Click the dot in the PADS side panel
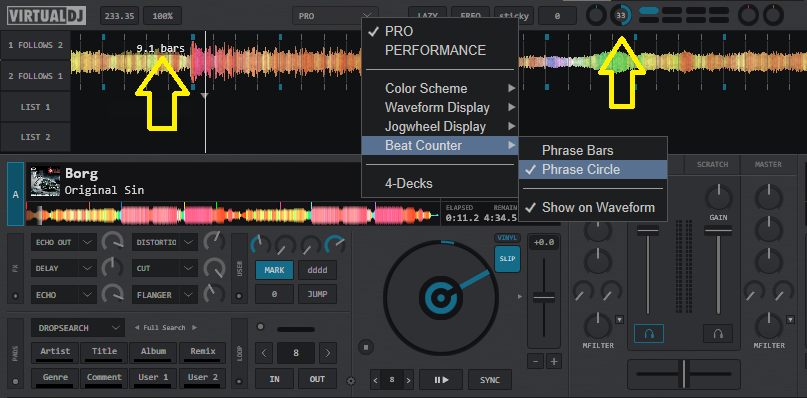Image resolution: width=807 pixels, height=398 pixels. click(15, 382)
